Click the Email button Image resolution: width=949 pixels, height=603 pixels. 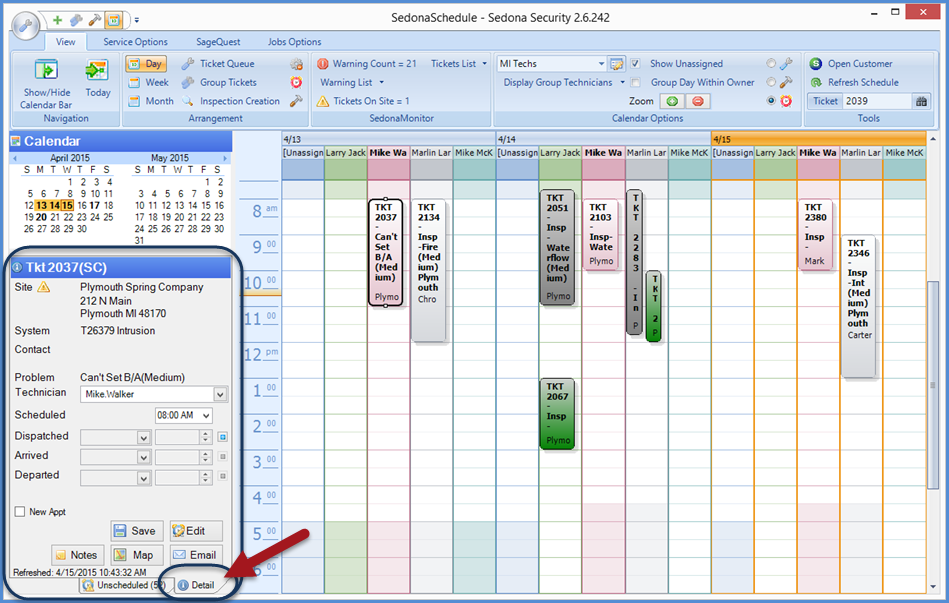coord(196,555)
